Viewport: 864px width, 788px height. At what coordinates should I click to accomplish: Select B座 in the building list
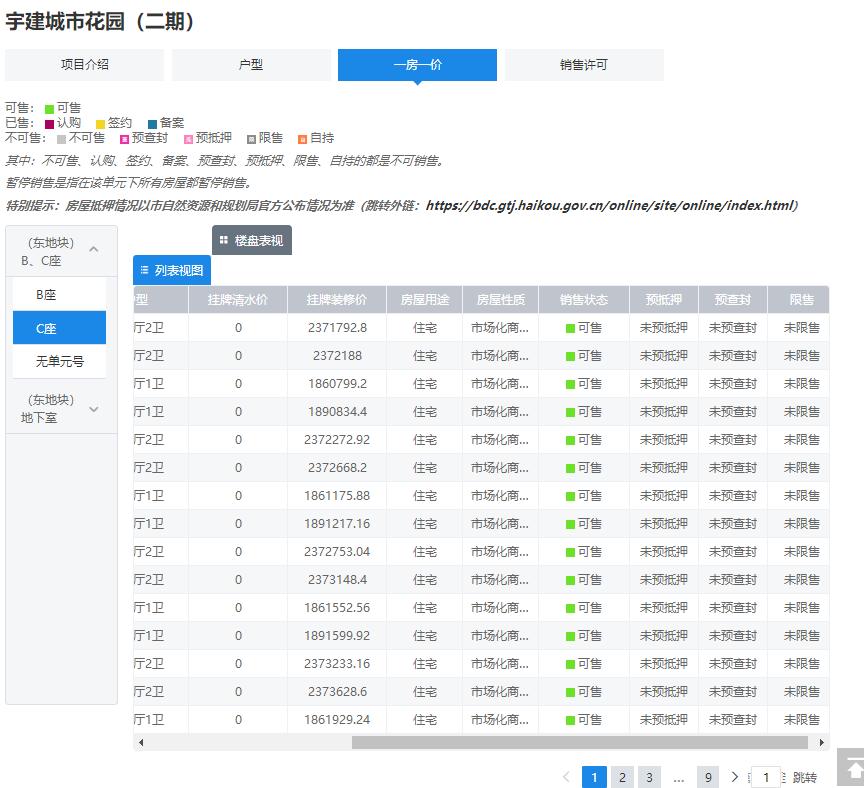tap(59, 295)
